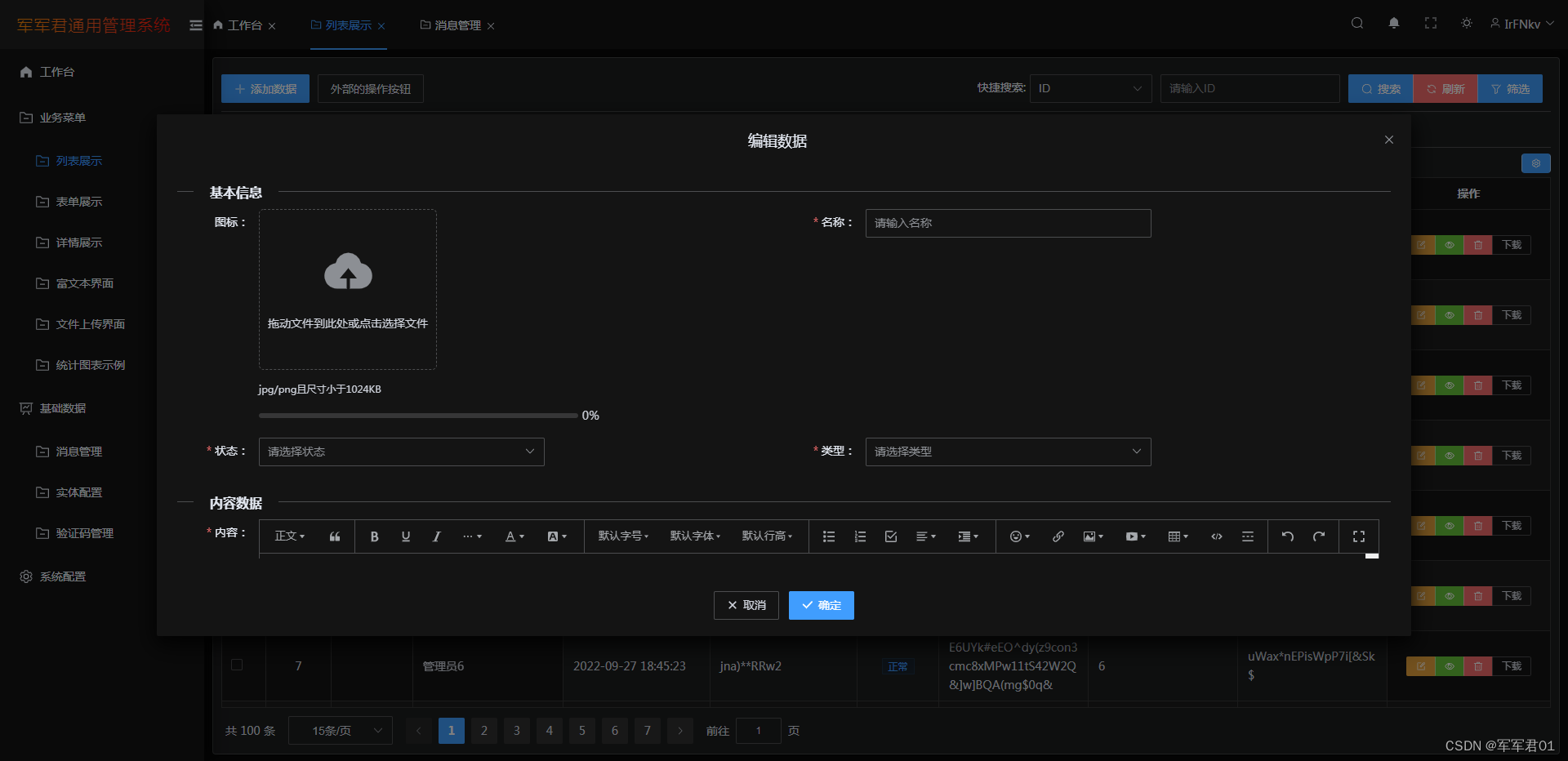Viewport: 1568px width, 761px height.
Task: Go to the previous pagination page
Action: 419,731
